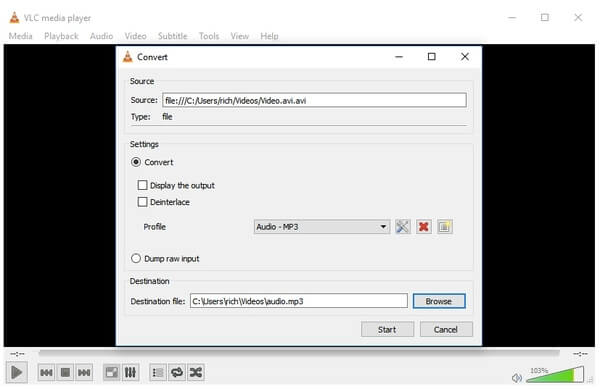Image resolution: width=600 pixels, height=389 pixels.
Task: Click remaining time label right of seek bar
Action: 580,354
